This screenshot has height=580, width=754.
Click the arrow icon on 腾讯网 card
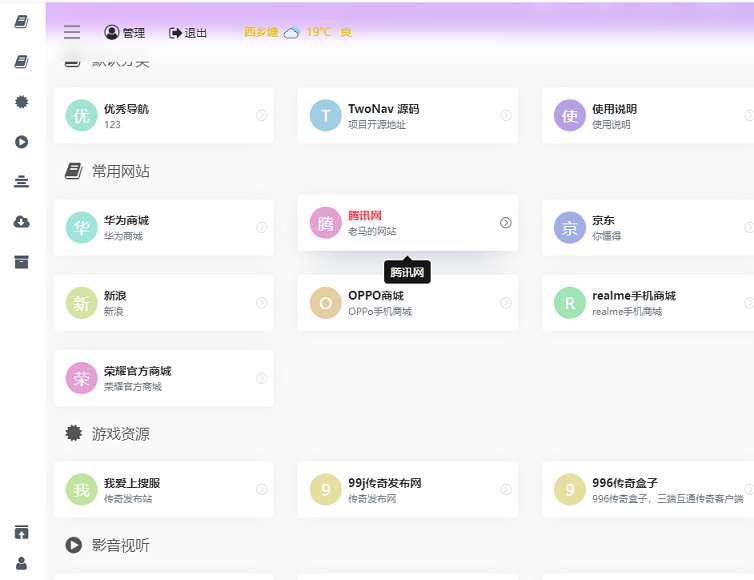505,223
